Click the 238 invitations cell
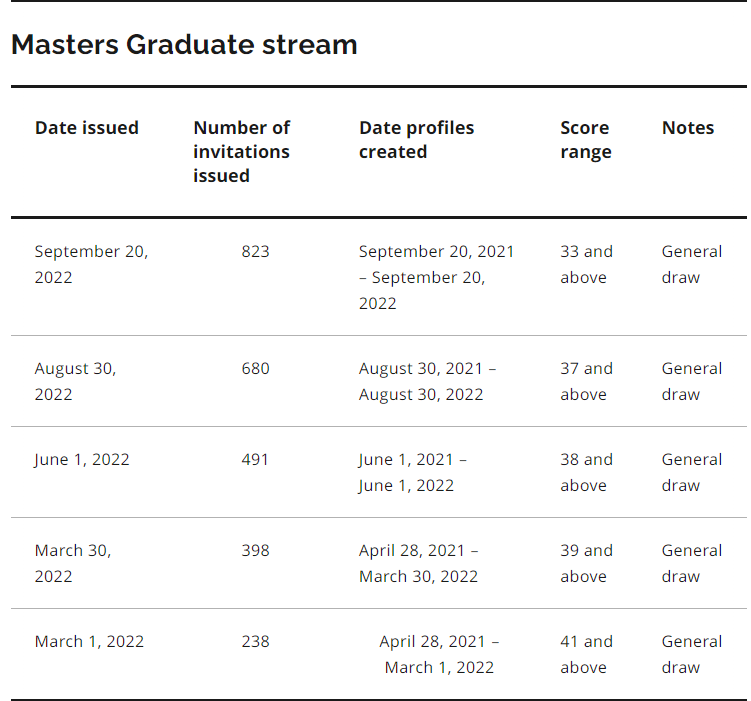The height and width of the screenshot is (701, 751). 255,641
